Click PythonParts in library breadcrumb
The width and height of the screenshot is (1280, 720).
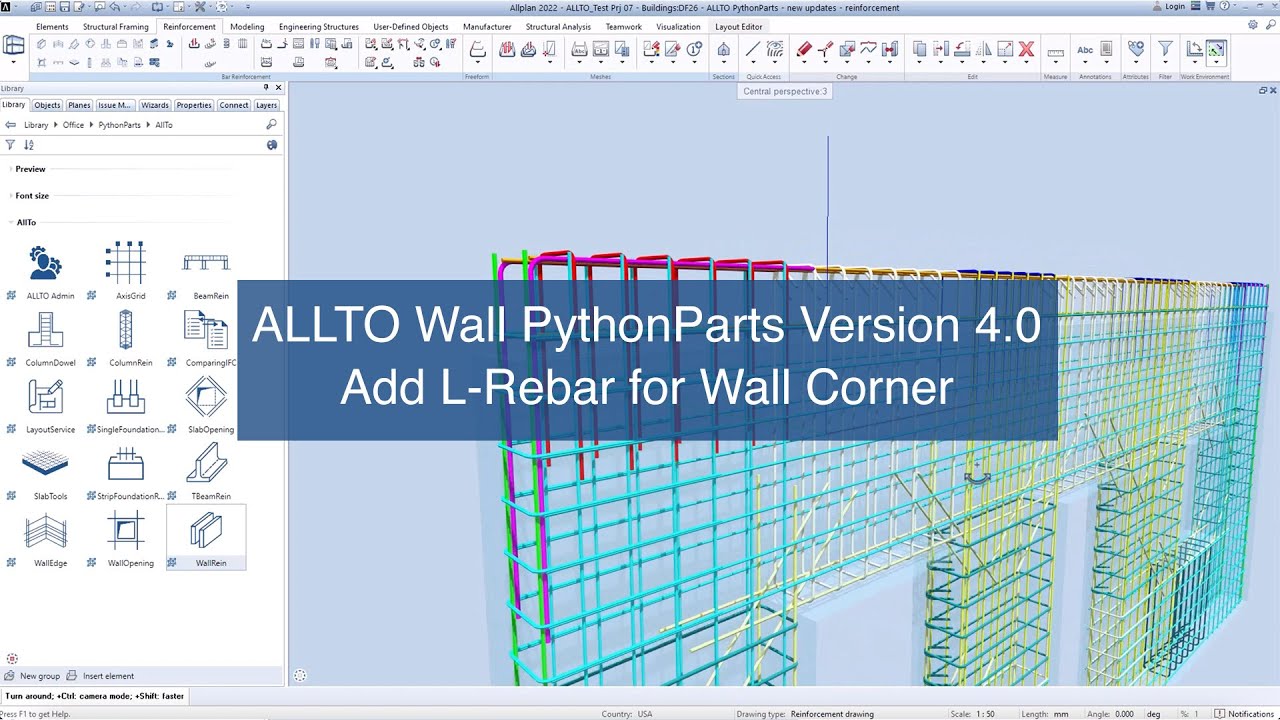(119, 125)
